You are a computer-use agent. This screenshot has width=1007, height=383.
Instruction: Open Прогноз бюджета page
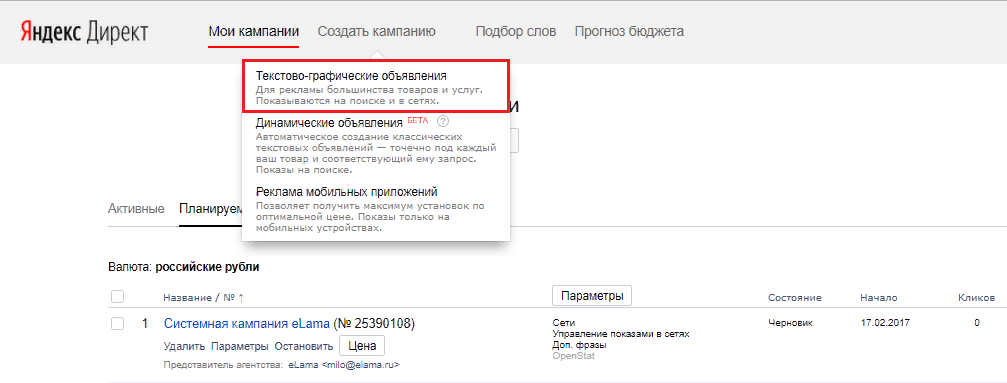[629, 31]
